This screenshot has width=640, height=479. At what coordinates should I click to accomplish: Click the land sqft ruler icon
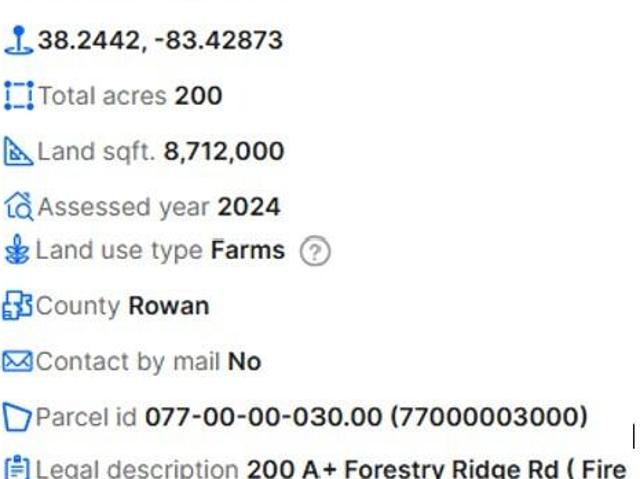(18, 152)
